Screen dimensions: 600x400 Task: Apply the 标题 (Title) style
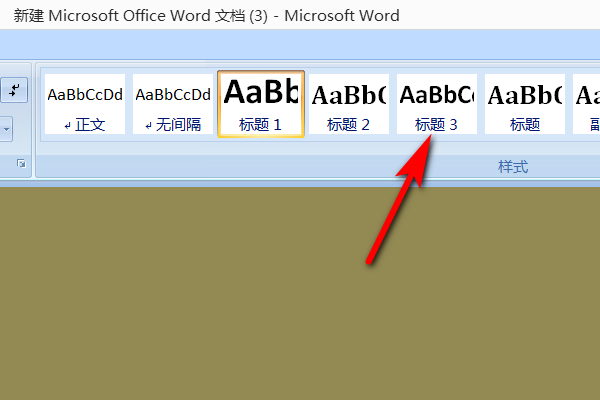(525, 104)
